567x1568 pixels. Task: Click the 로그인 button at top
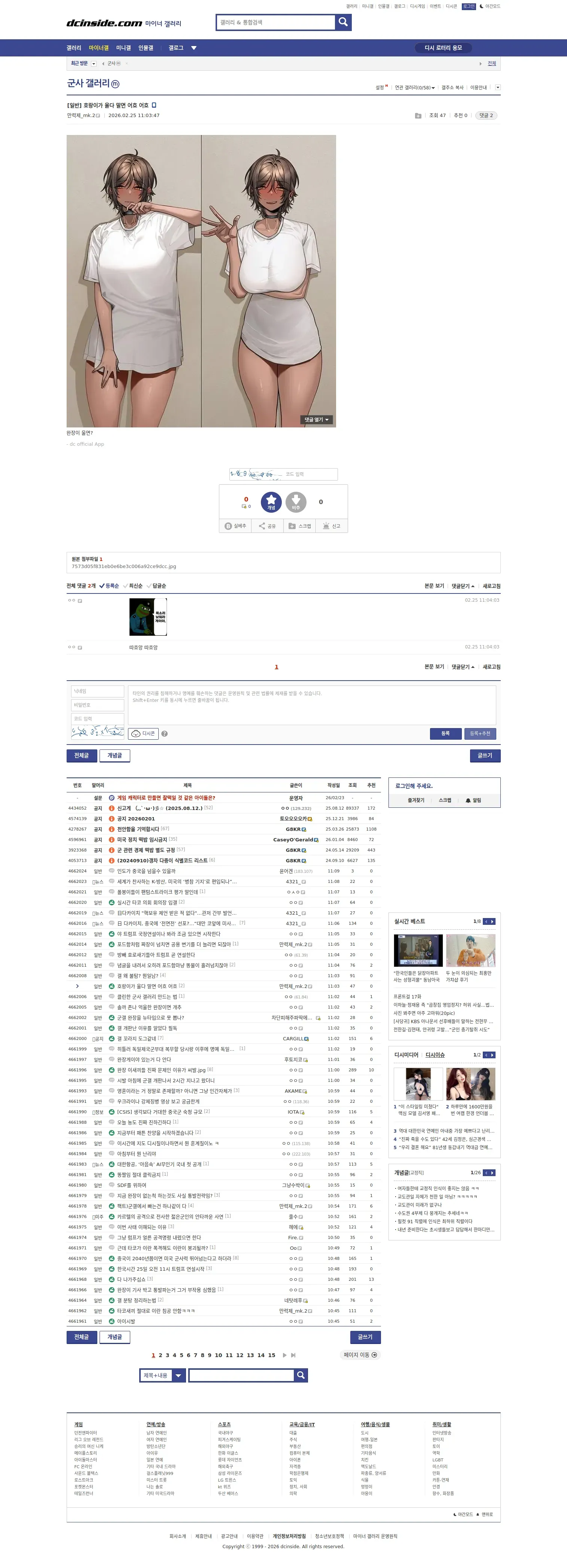468,6
